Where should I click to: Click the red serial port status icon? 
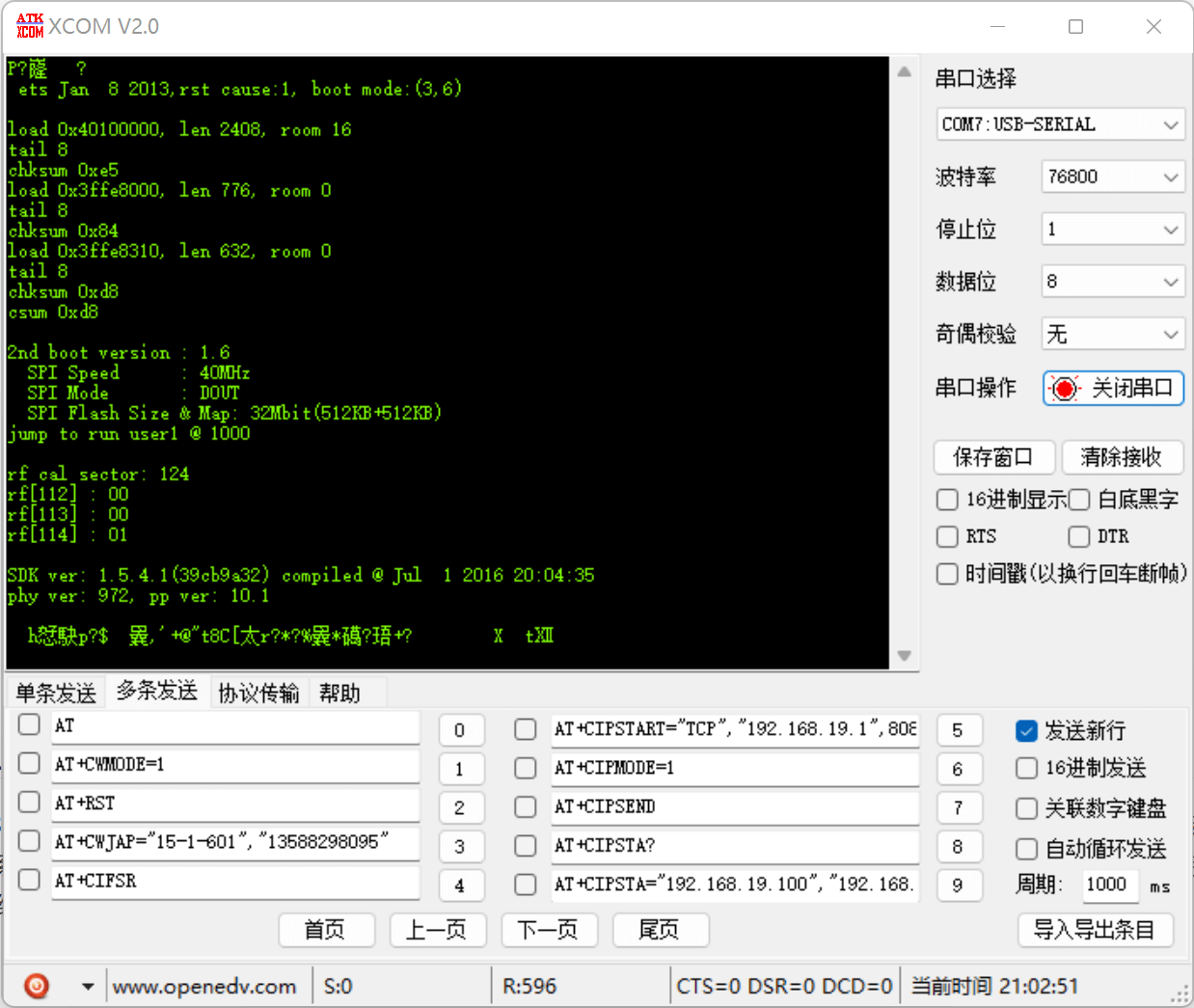tap(1064, 389)
